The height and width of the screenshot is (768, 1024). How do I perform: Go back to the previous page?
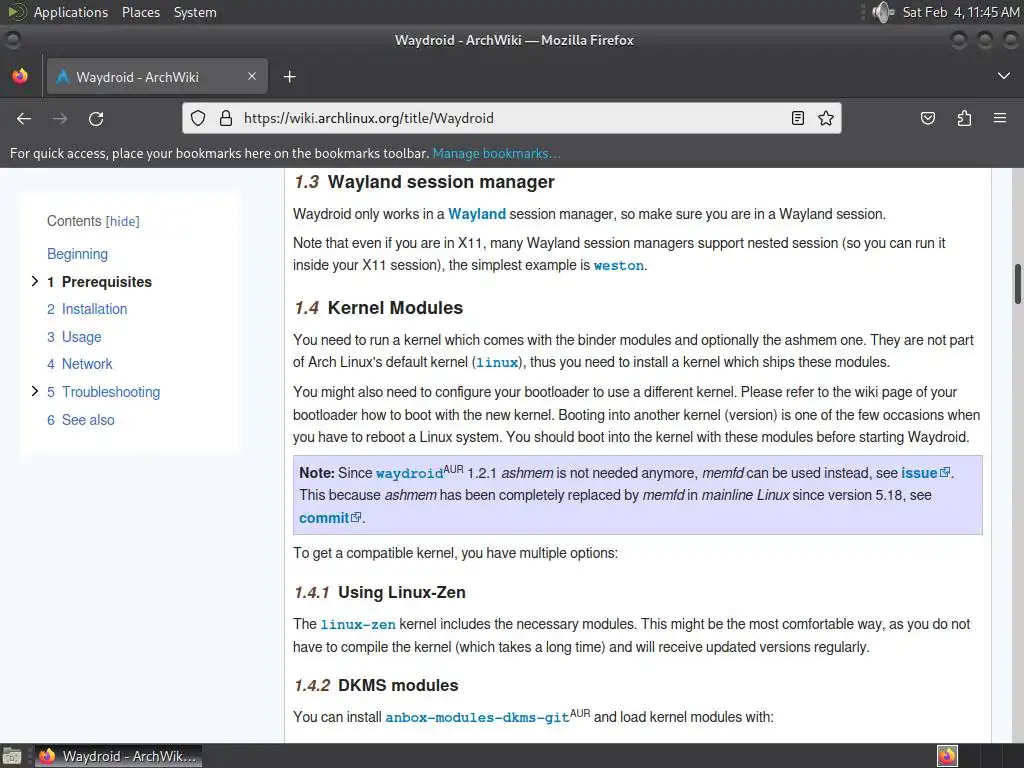tap(24, 118)
